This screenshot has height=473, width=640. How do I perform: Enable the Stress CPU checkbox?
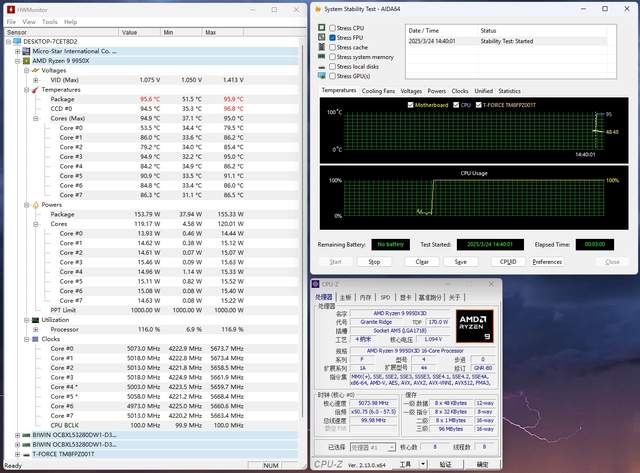pyautogui.click(x=333, y=28)
